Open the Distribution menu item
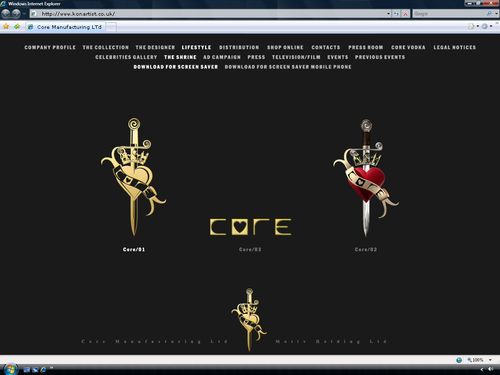Image resolution: width=500 pixels, height=375 pixels. tap(239, 47)
